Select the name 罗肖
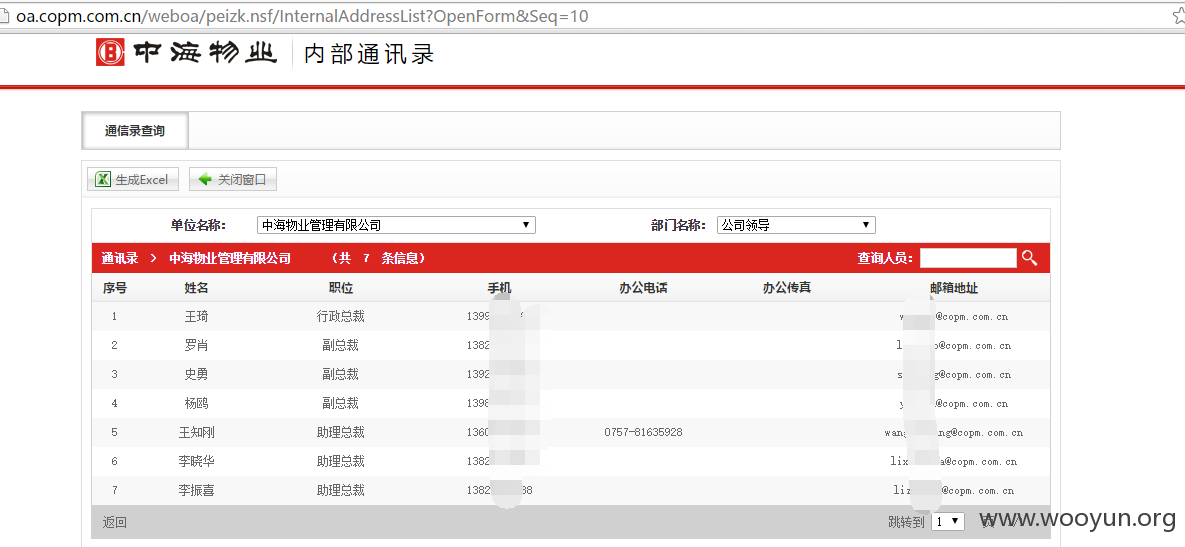 196,345
